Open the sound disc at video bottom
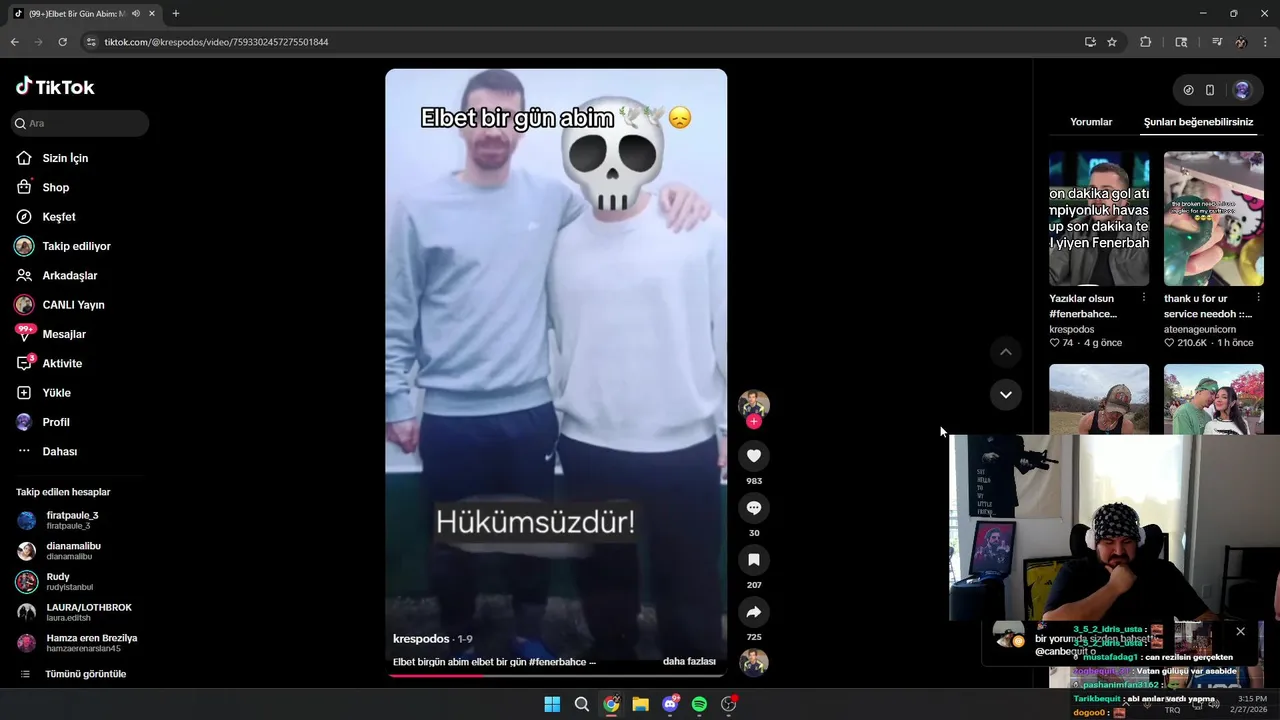Viewport: 1280px width, 720px height. (x=754, y=662)
